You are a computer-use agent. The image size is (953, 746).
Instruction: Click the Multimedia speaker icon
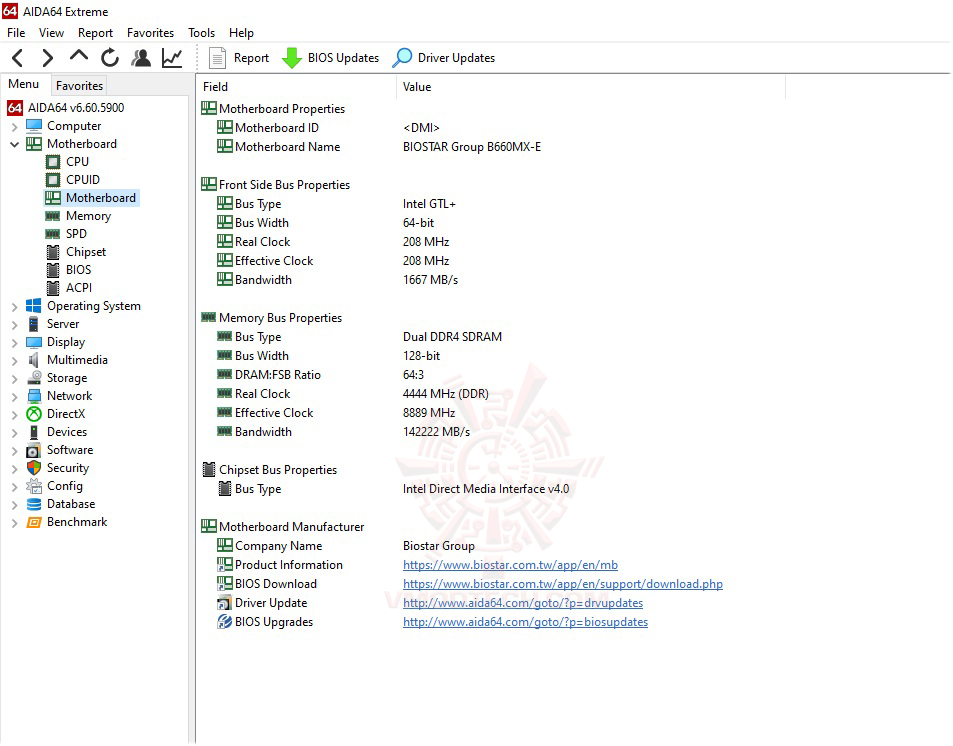34,360
